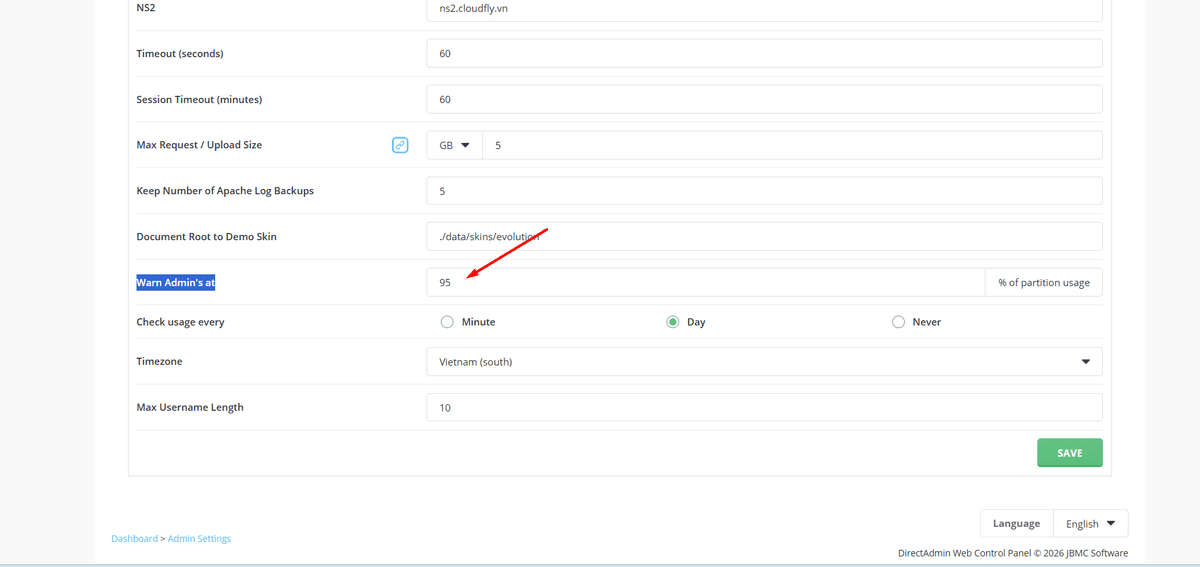Click the NS2 nameserver input field
This screenshot has height=567, width=1200.
(x=764, y=9)
